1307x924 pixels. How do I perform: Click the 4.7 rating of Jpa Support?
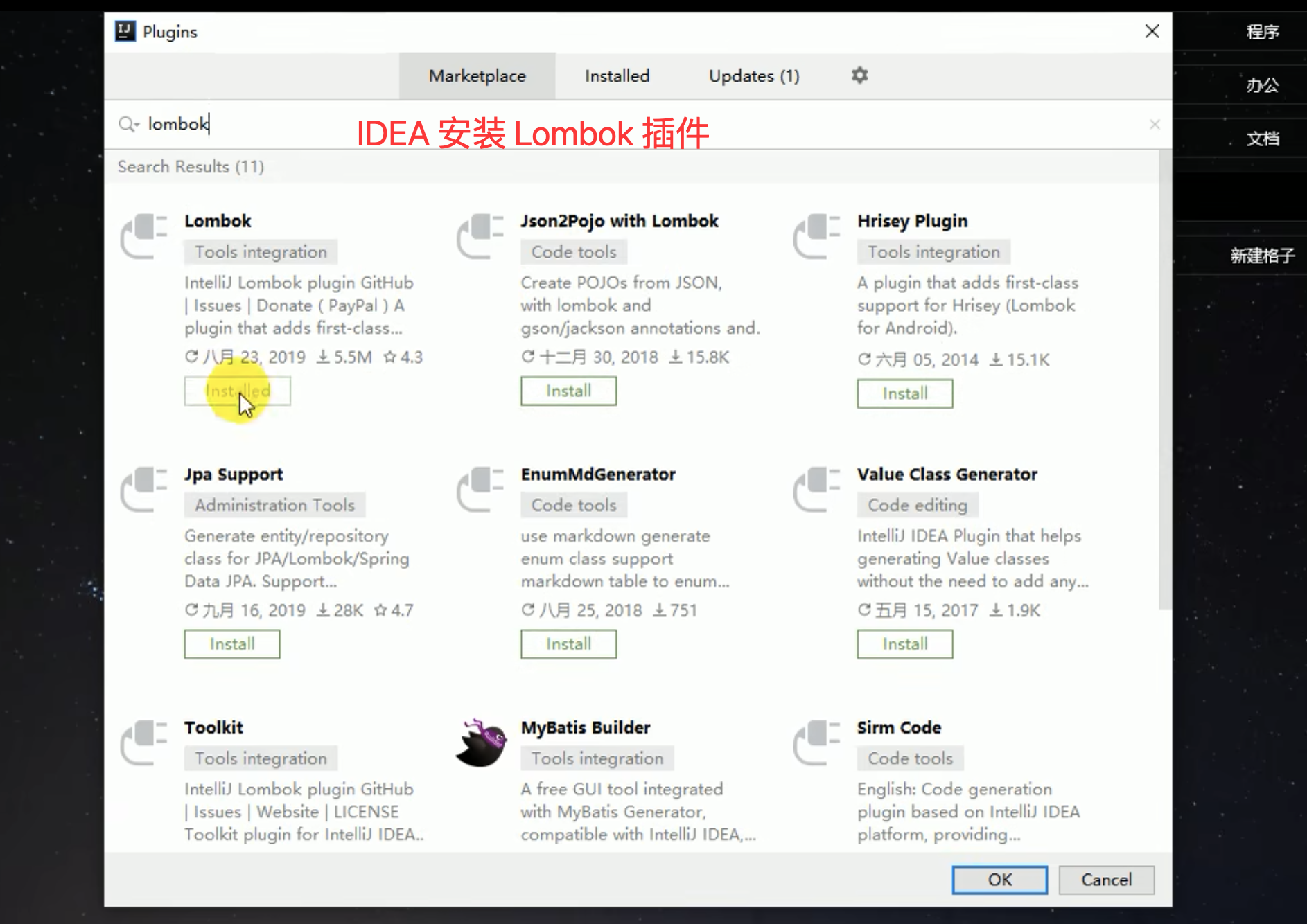tap(394, 610)
